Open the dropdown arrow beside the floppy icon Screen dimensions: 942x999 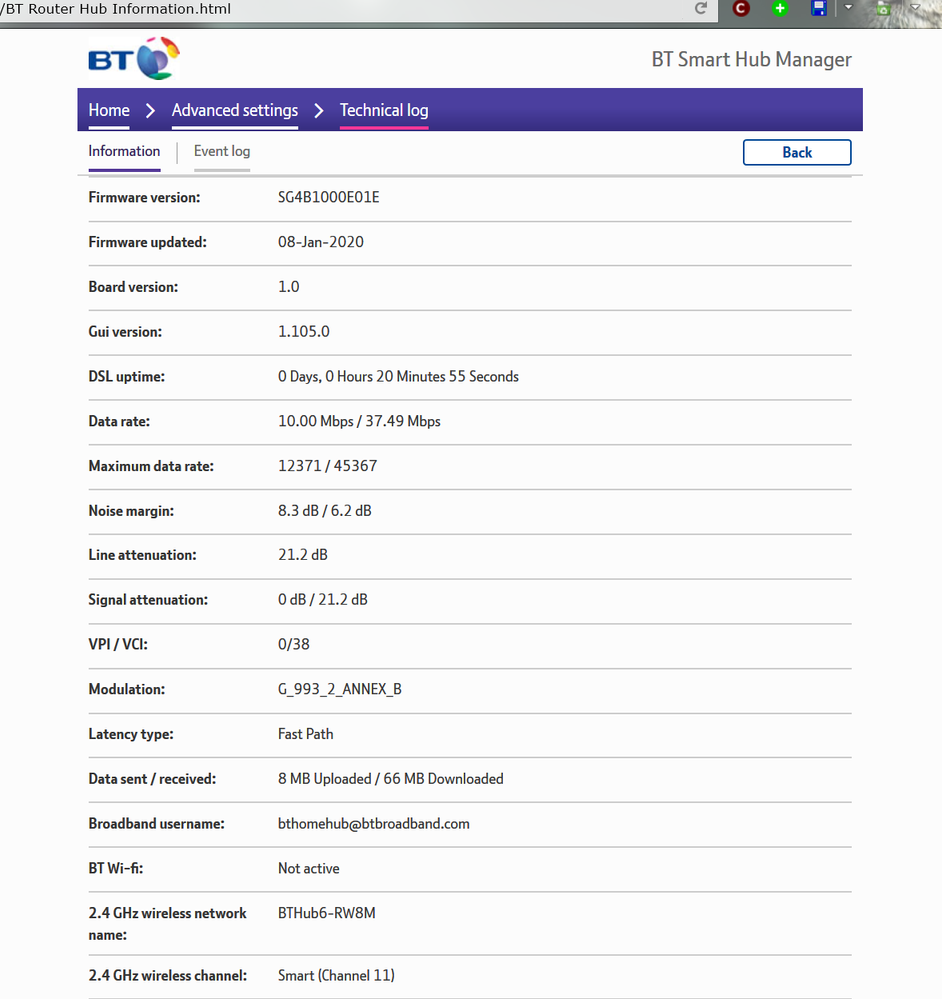(848, 8)
